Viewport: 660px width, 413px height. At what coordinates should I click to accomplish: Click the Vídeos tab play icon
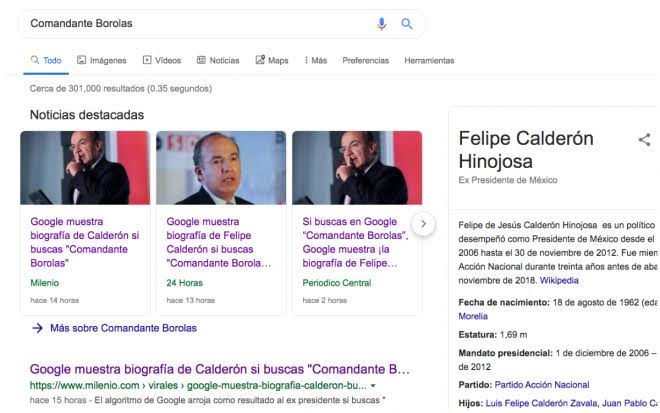(147, 61)
